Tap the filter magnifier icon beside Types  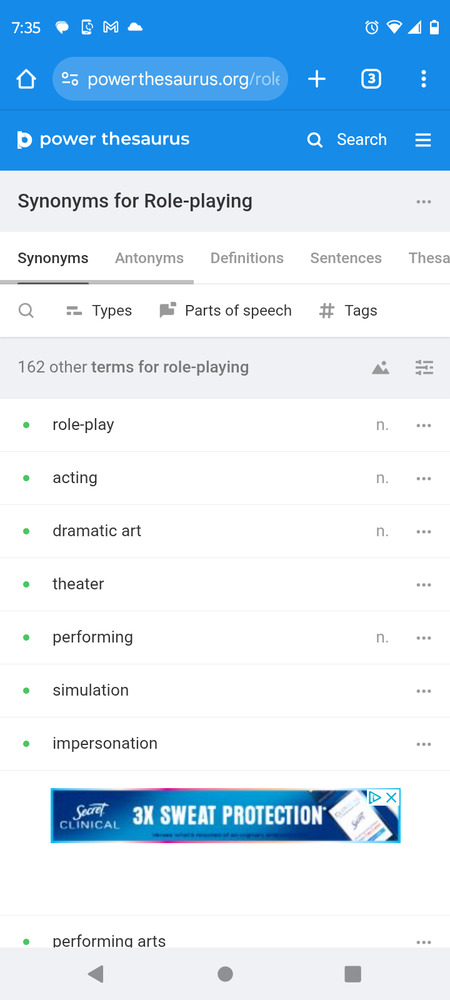click(26, 311)
